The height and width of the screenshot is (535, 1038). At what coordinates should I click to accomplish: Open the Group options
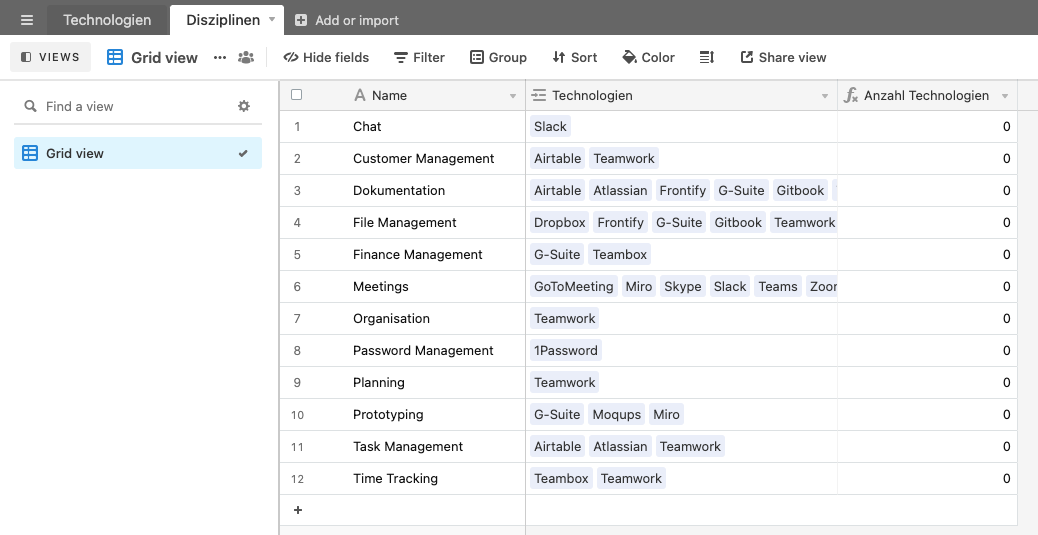[x=498, y=58]
